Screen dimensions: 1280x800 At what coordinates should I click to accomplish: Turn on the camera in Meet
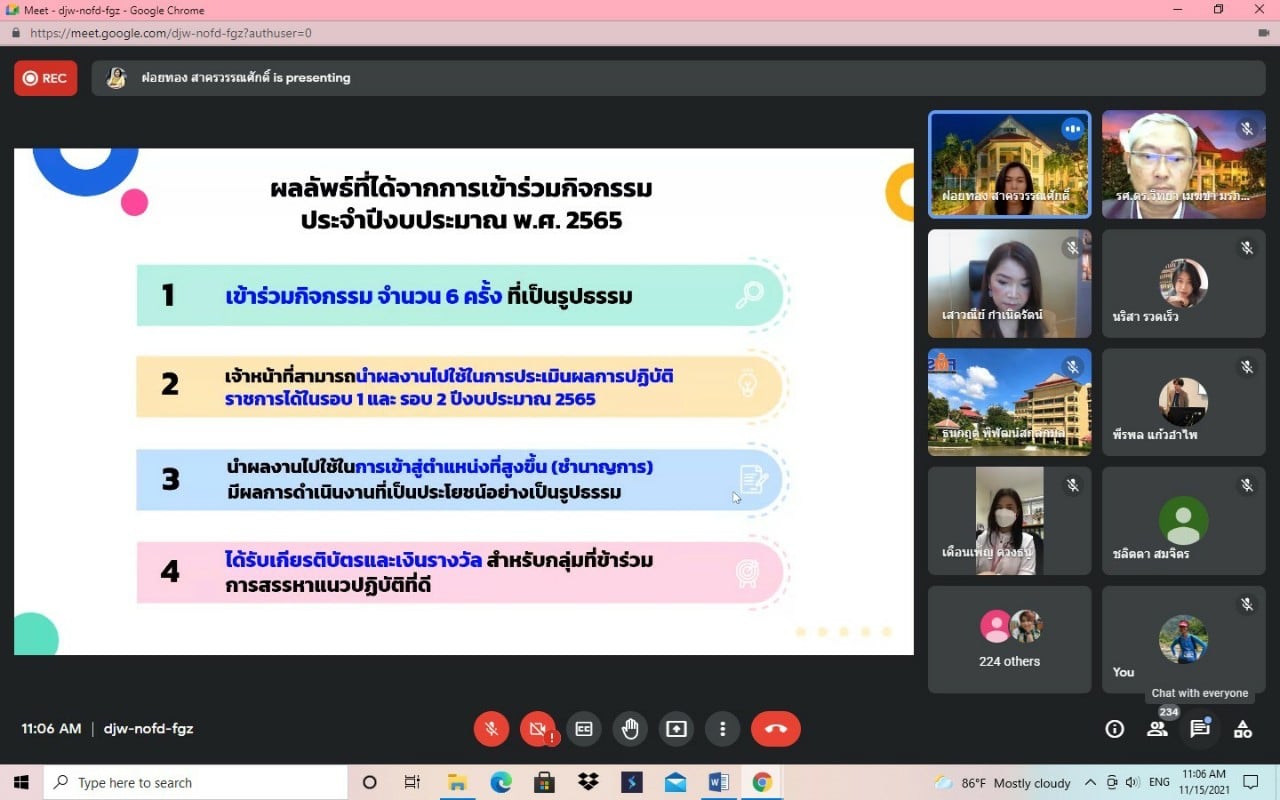[537, 729]
